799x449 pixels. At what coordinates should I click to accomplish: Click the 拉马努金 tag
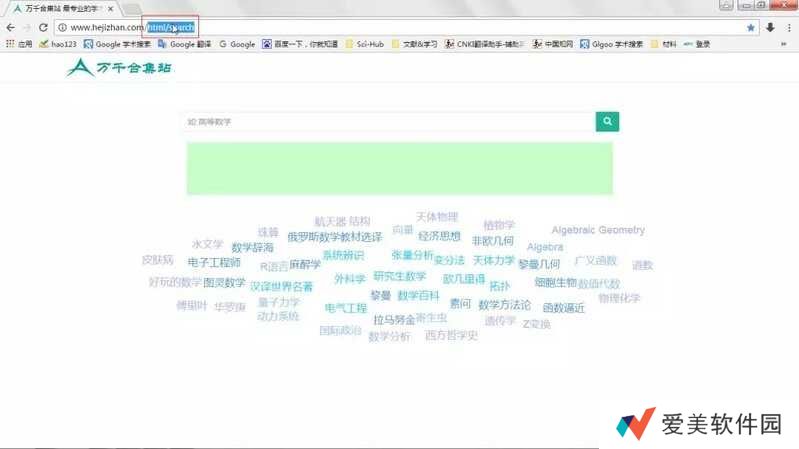point(394,320)
